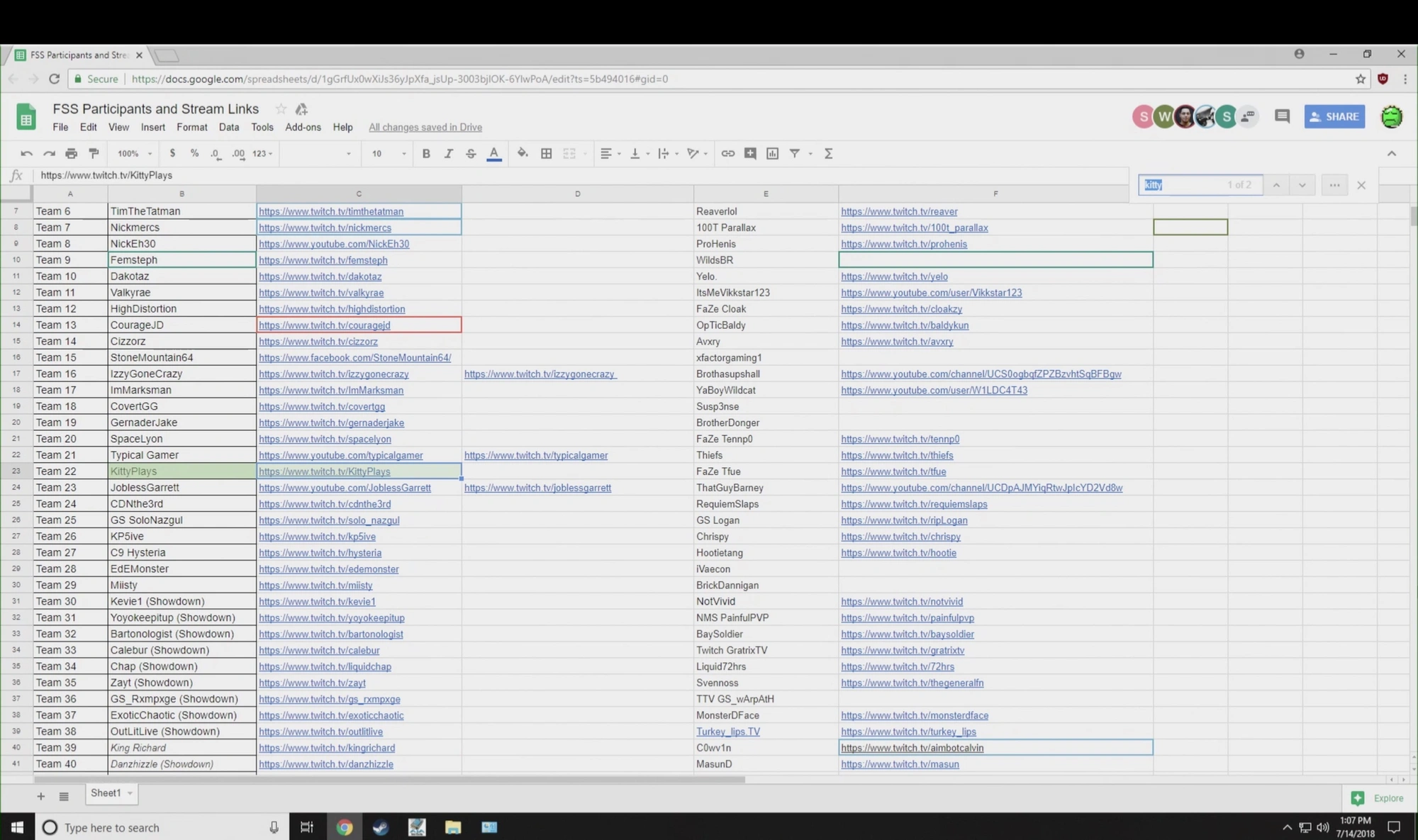
Task: Open the number format 123 dropdown
Action: click(x=262, y=153)
